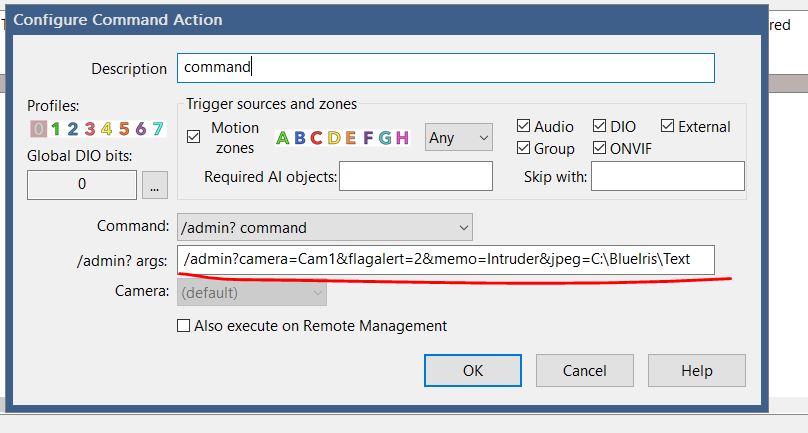This screenshot has height=433, width=808.
Task: Open the Help button
Action: 697,370
